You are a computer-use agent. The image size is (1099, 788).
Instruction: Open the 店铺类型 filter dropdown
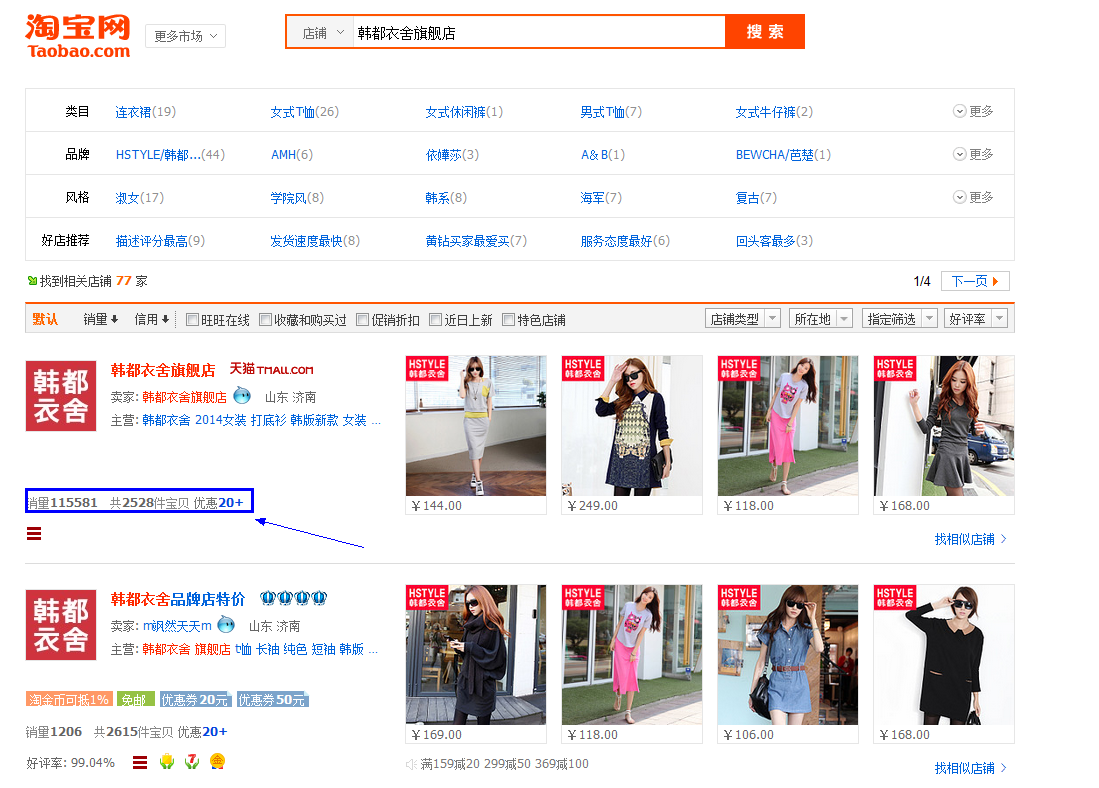[743, 319]
